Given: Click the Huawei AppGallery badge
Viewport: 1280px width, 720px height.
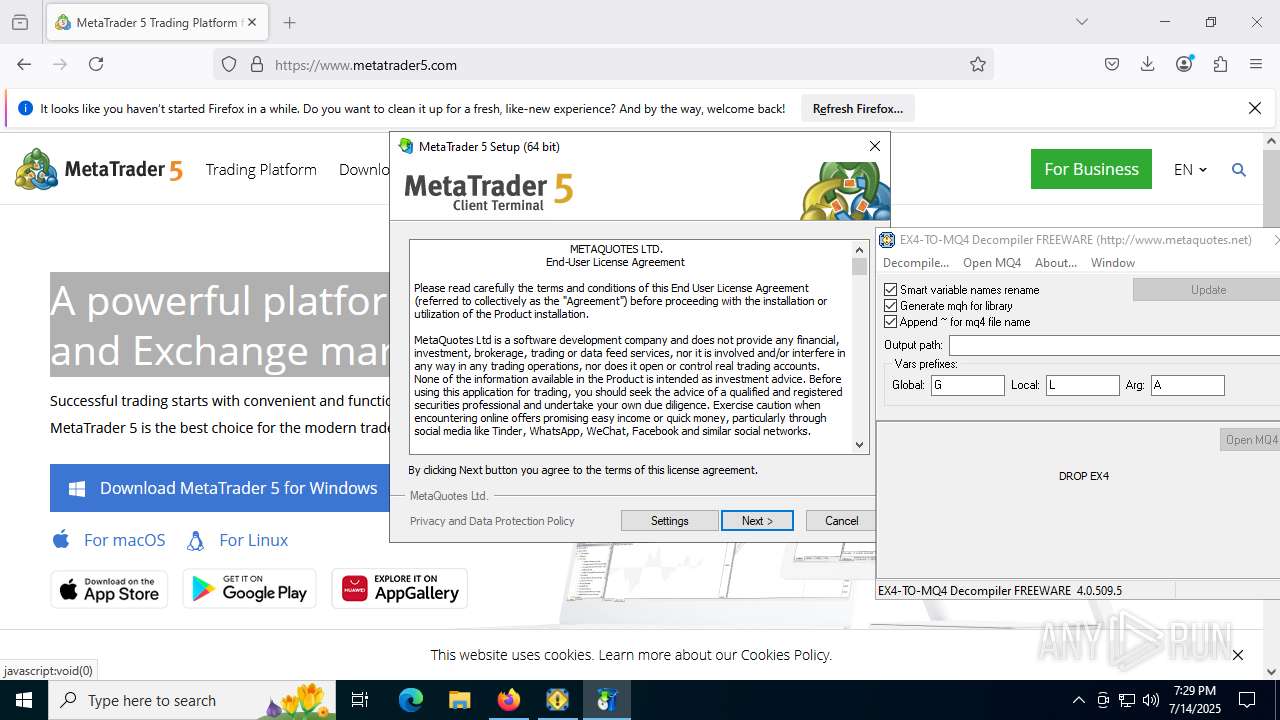Looking at the screenshot, I should tap(400, 589).
